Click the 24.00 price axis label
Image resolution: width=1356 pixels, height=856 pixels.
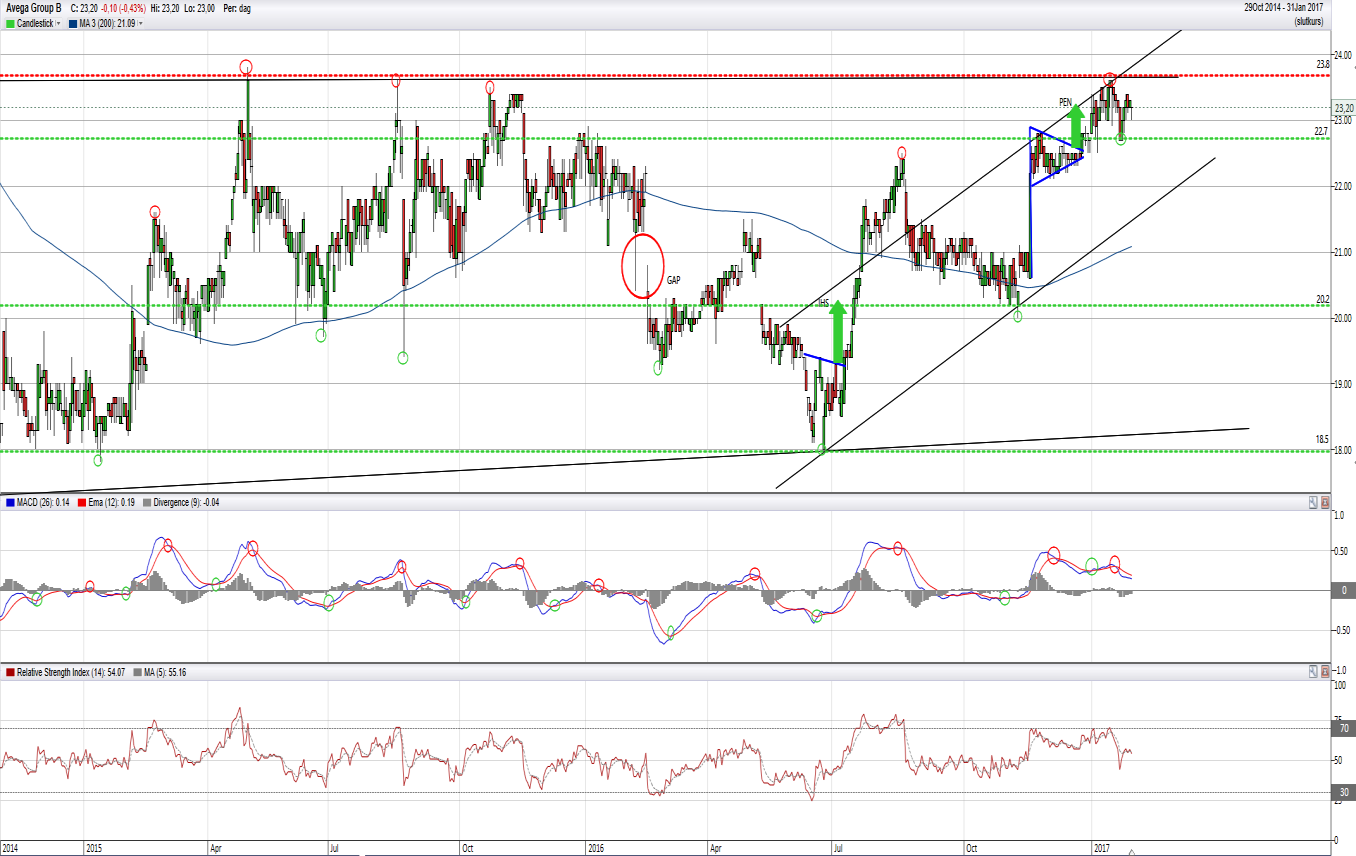(1343, 55)
